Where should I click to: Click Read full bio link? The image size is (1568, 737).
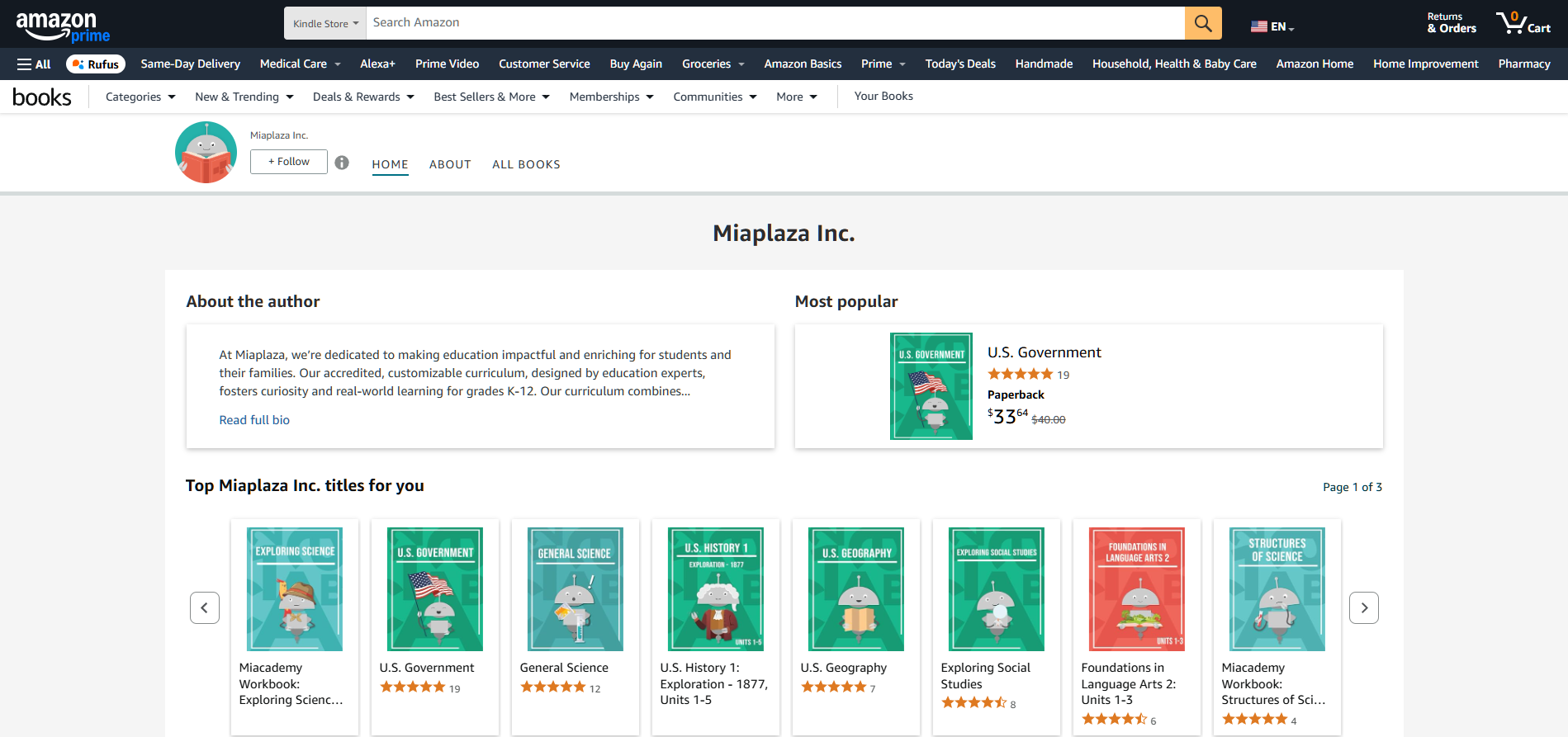tap(254, 420)
